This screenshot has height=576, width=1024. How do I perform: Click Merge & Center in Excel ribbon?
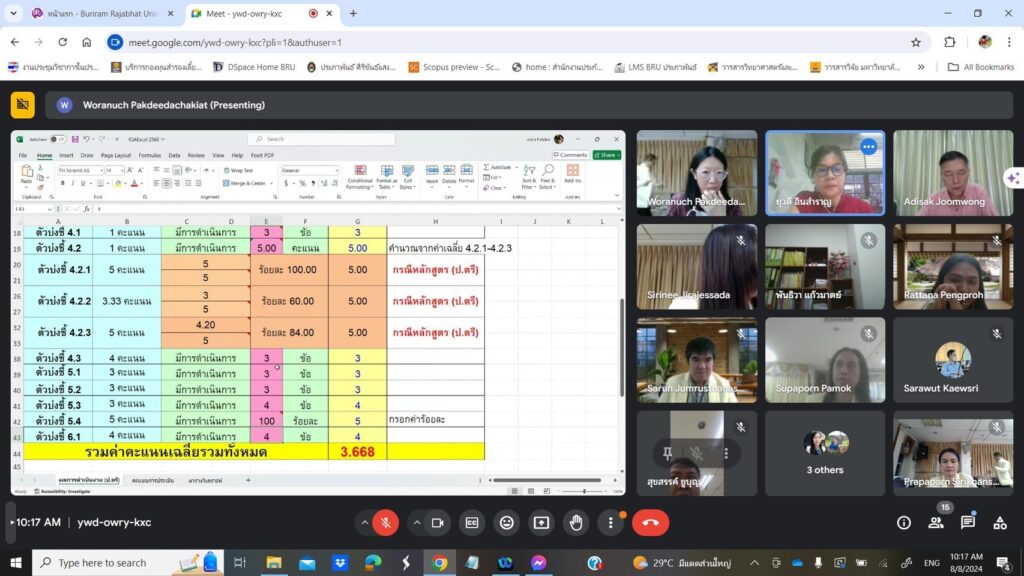pyautogui.click(x=245, y=184)
